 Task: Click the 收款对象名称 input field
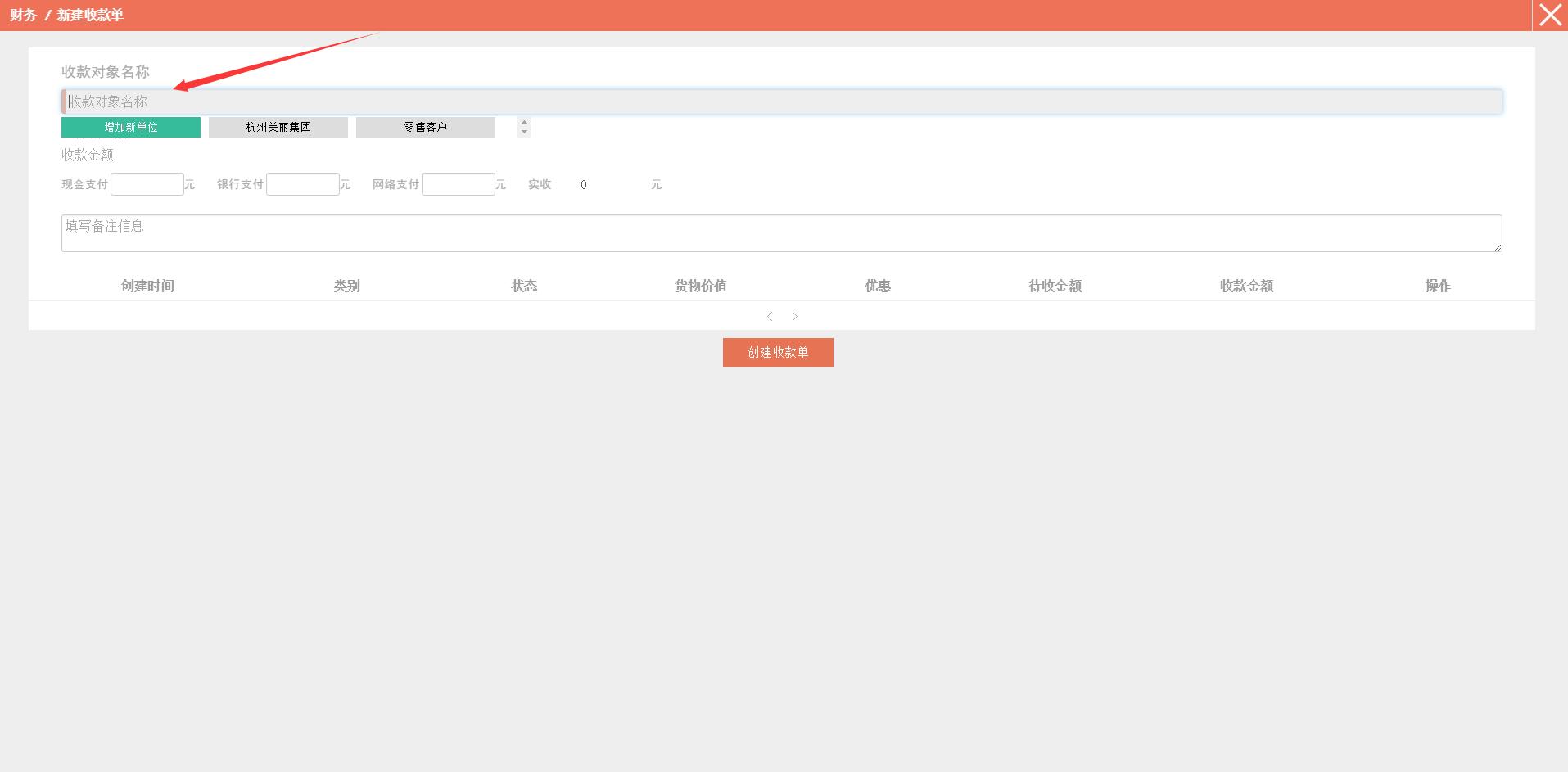pyautogui.click(x=782, y=102)
